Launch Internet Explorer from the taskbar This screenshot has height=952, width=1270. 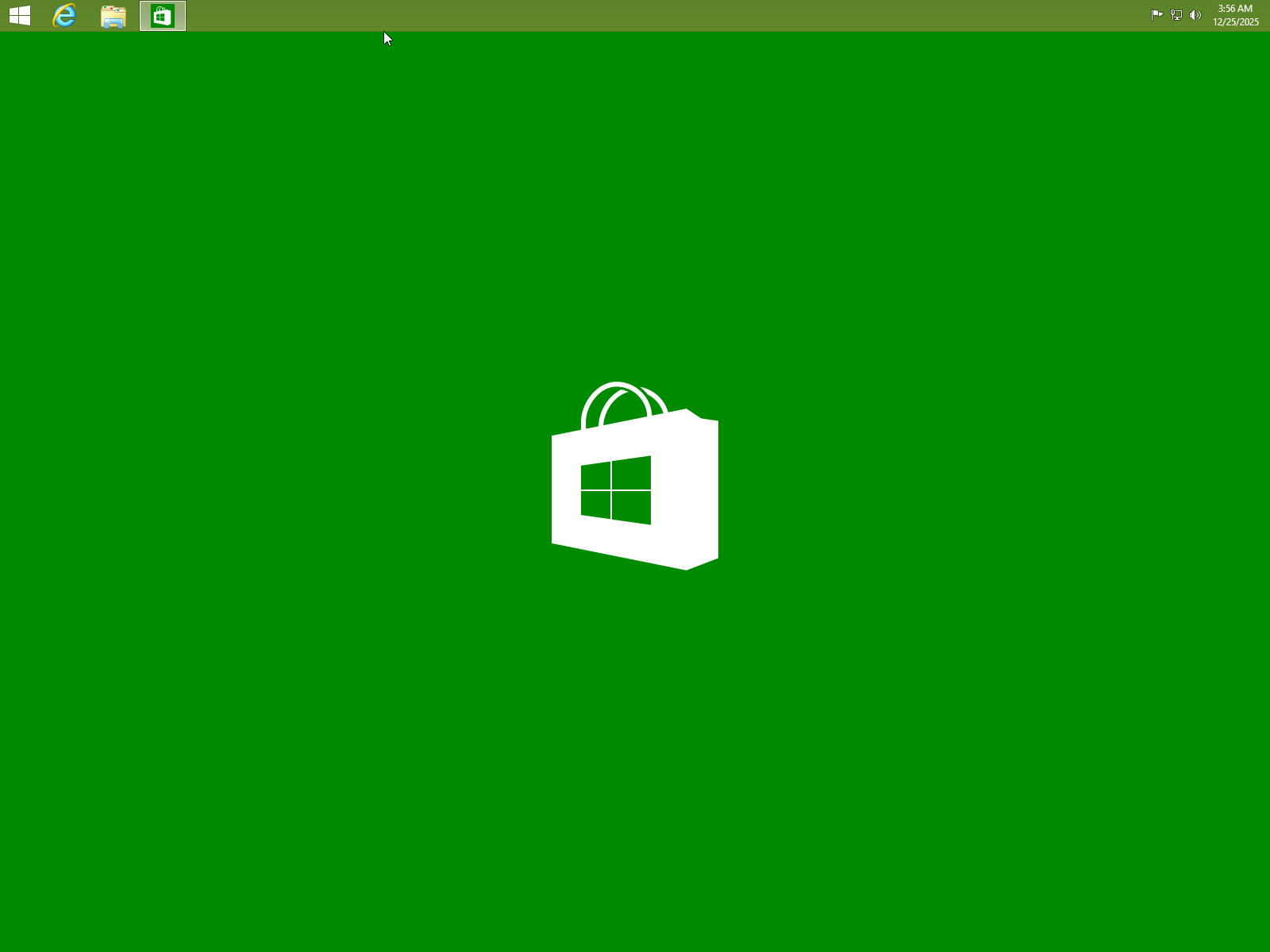[x=63, y=15]
